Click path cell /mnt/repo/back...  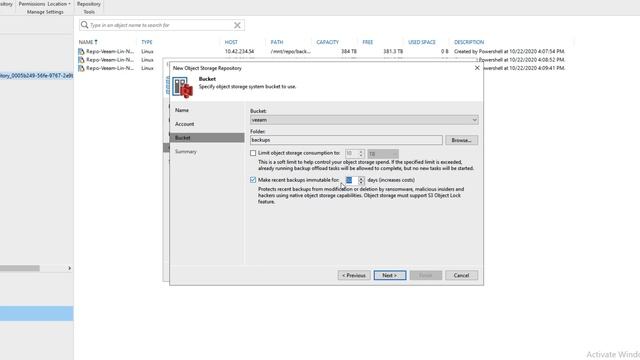(x=290, y=51)
